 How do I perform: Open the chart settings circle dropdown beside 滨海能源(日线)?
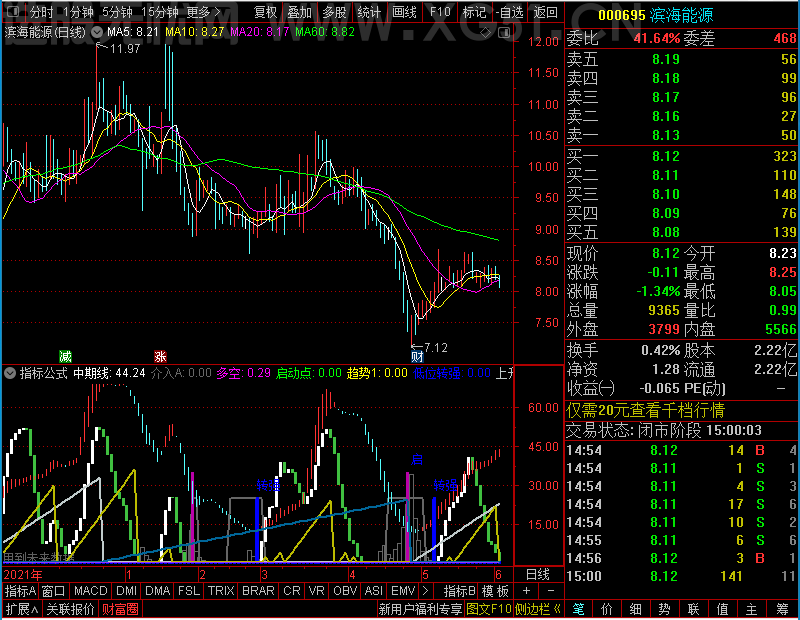click(97, 32)
